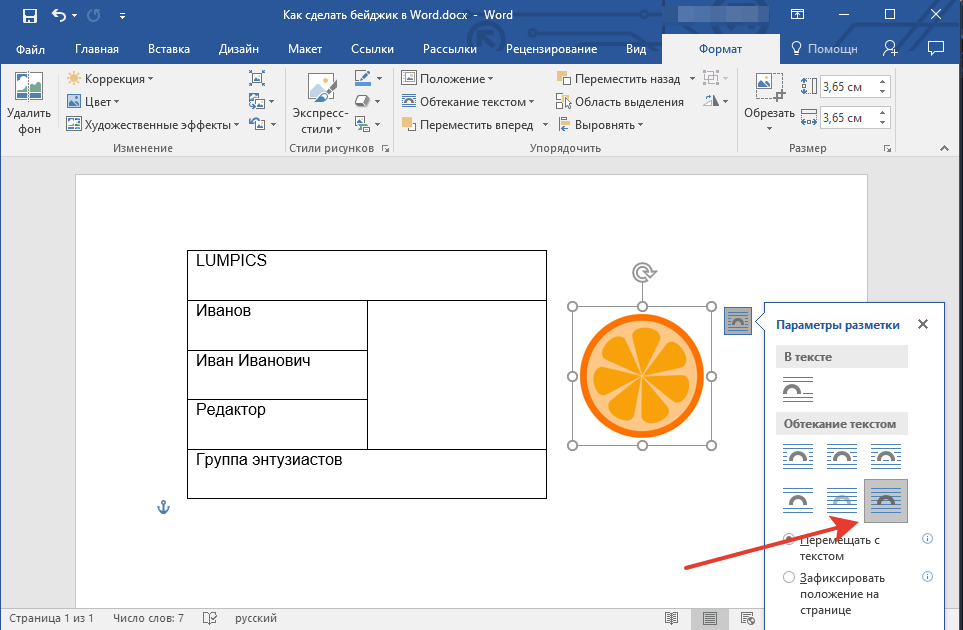Click the Picture Border pen icon

(363, 79)
